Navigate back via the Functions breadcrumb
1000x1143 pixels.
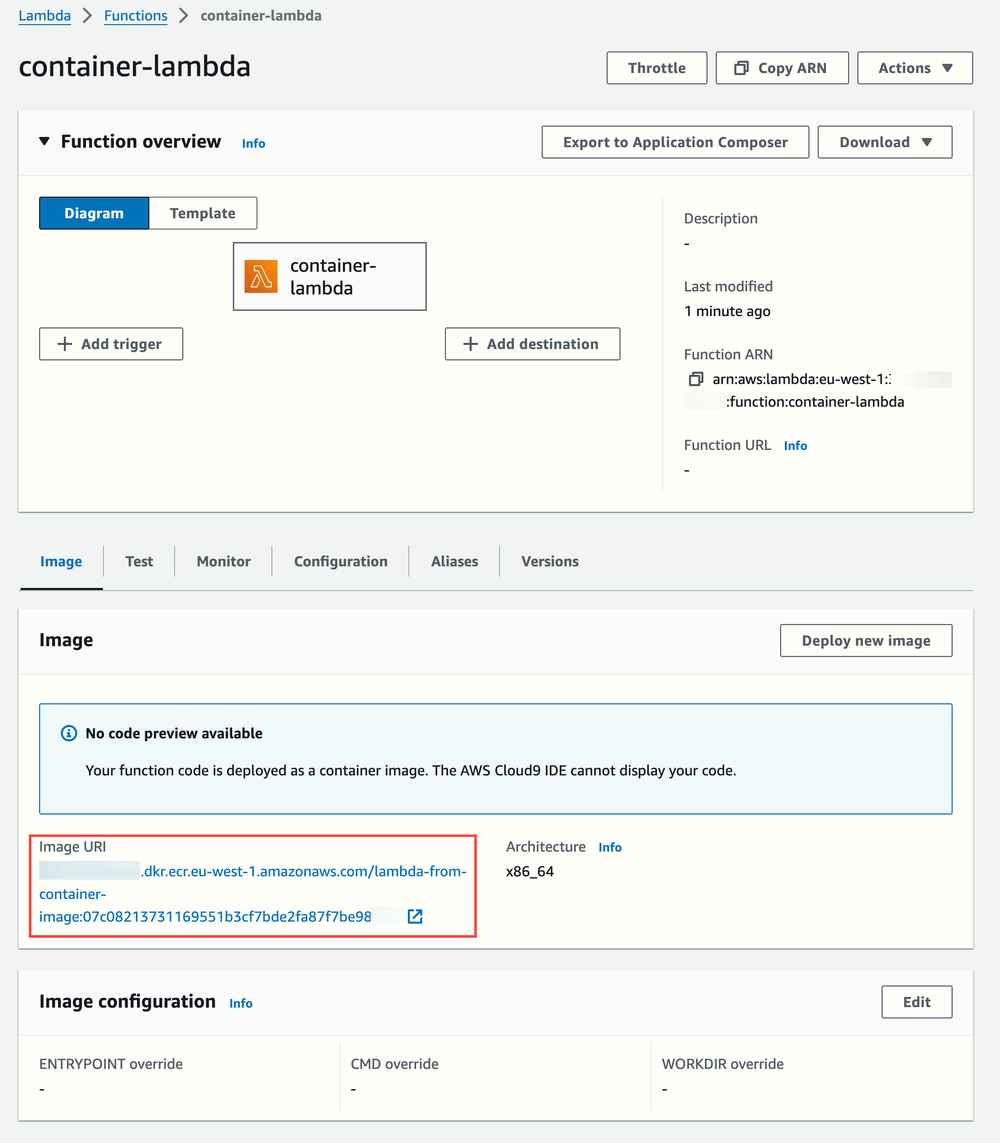[x=135, y=15]
